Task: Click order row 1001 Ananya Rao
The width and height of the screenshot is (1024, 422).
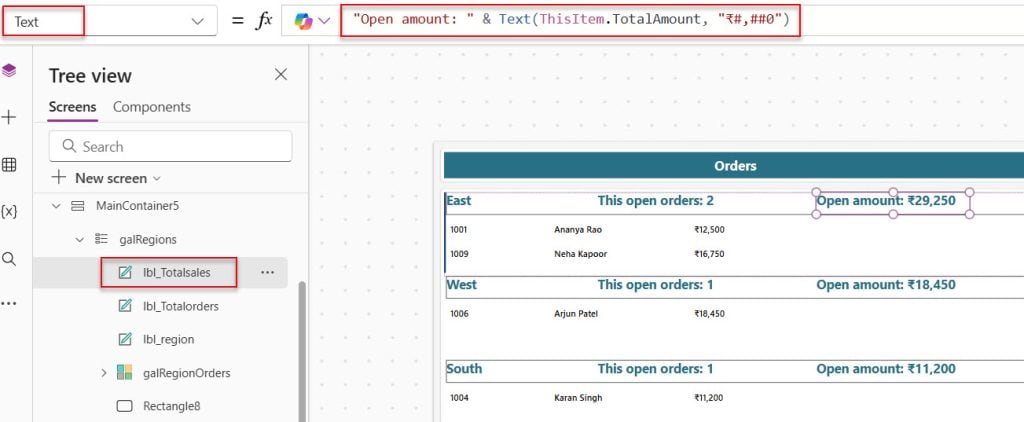Action: click(587, 229)
